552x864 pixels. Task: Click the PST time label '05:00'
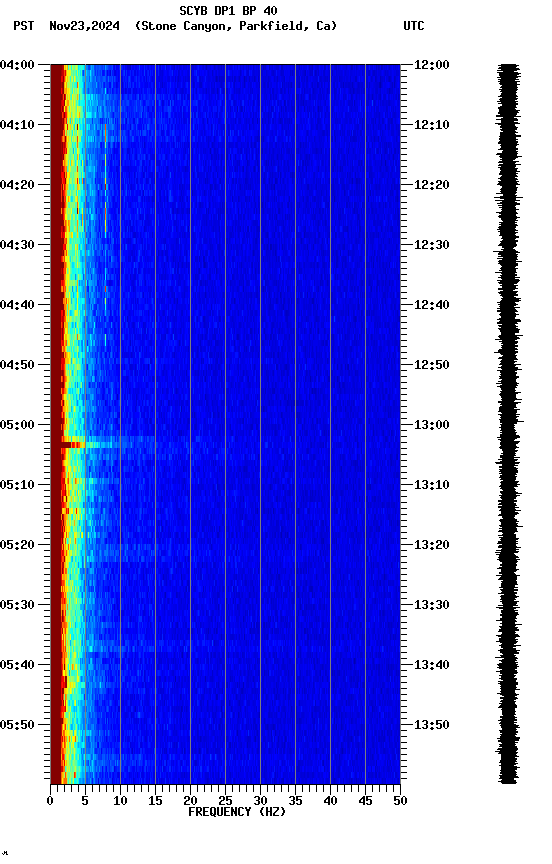coord(17,425)
